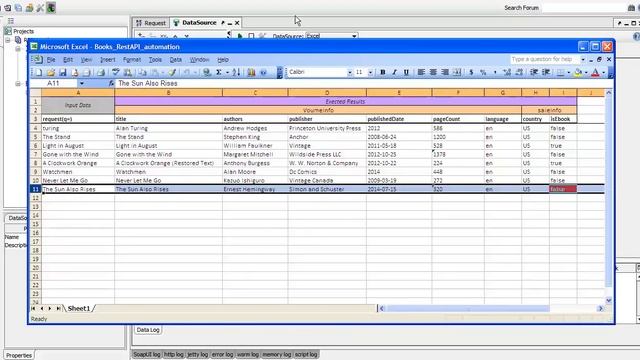
Task: Click the Excel Help question icon
Action: coord(264,73)
